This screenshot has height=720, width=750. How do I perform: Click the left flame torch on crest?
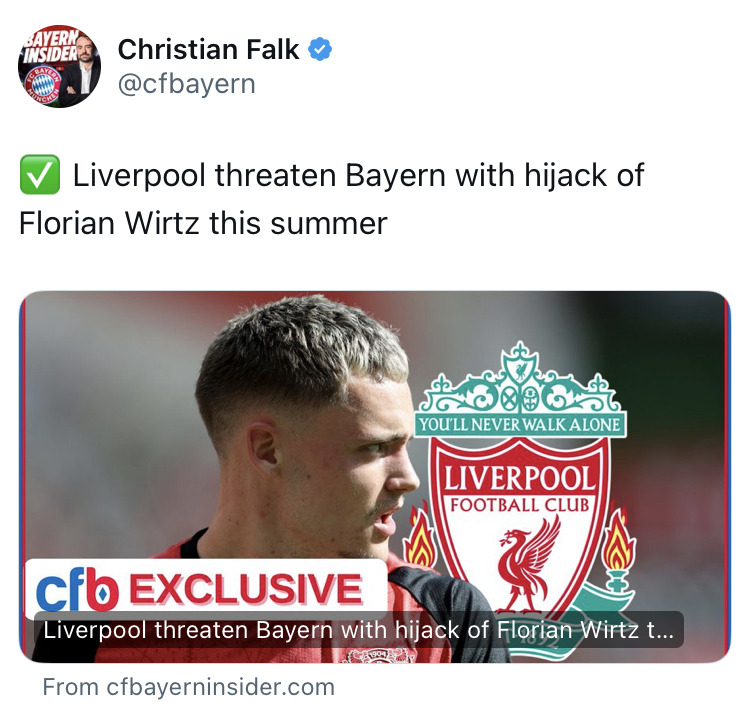pyautogui.click(x=420, y=536)
